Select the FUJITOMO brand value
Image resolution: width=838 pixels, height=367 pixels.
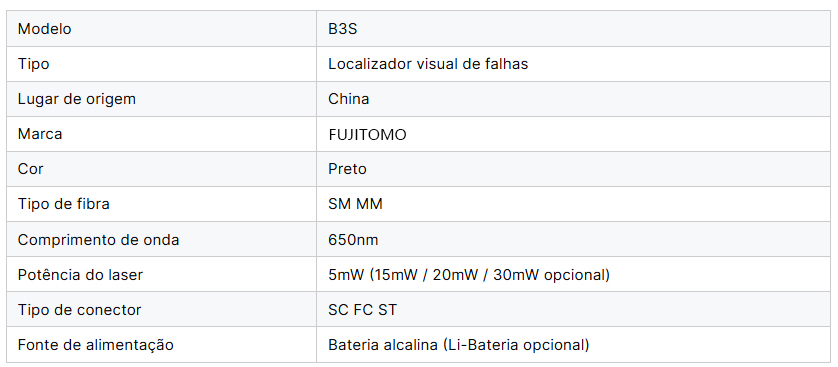click(367, 135)
